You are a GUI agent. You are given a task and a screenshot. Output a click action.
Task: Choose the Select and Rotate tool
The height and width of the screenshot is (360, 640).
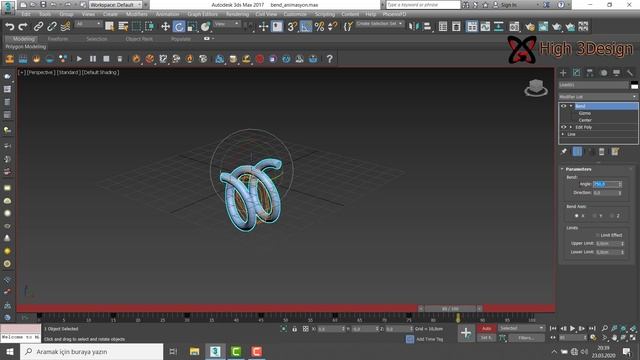tap(179, 27)
